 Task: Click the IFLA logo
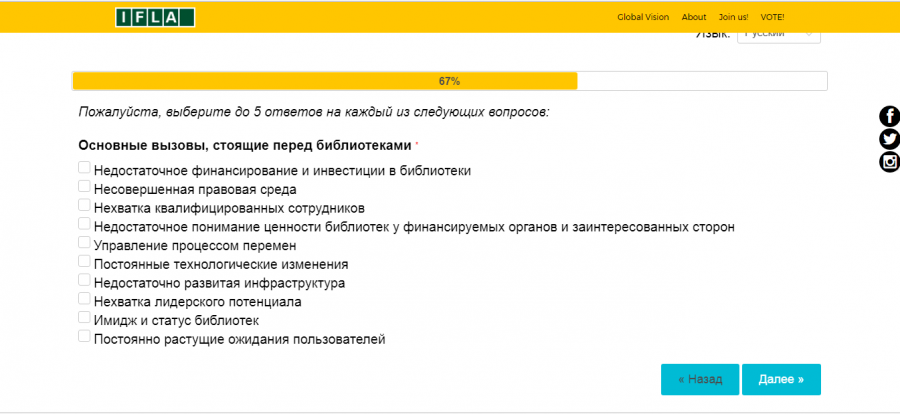[155, 17]
